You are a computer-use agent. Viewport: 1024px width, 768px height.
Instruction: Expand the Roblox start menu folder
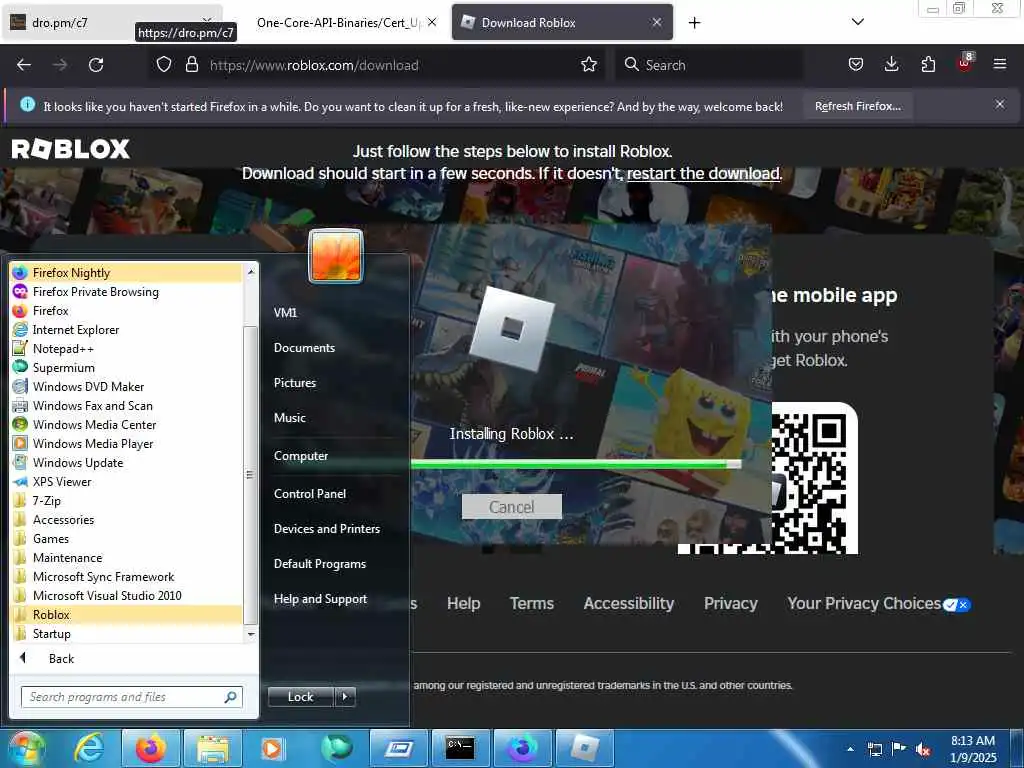[x=127, y=615]
